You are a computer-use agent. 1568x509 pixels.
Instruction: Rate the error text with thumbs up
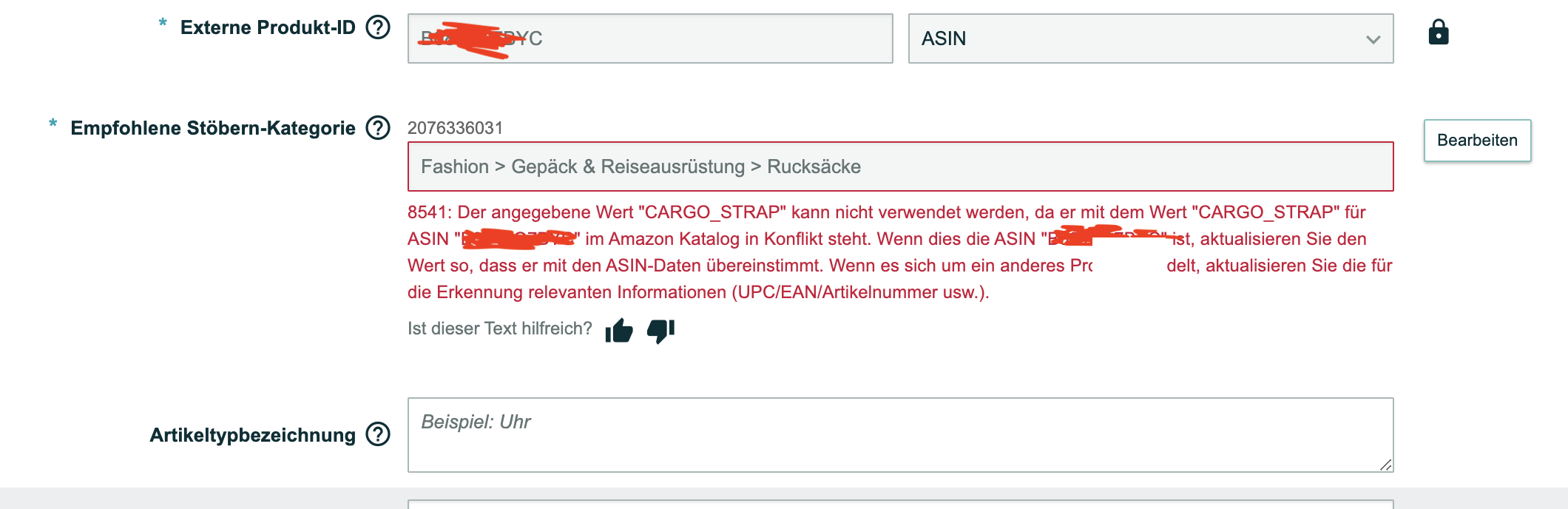pos(619,331)
